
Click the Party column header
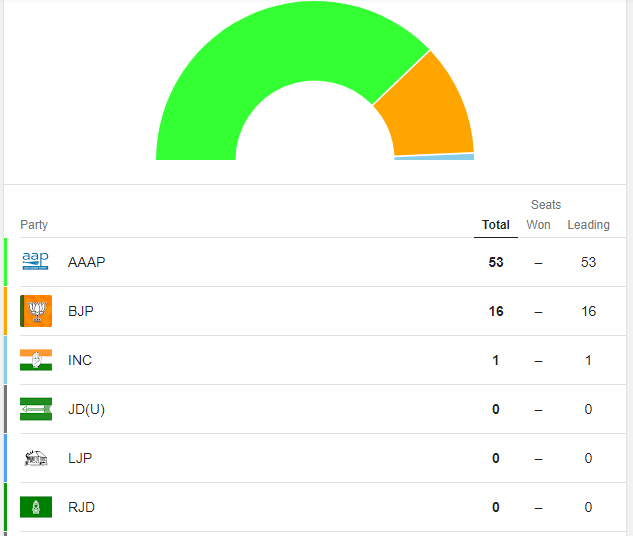tap(34, 225)
